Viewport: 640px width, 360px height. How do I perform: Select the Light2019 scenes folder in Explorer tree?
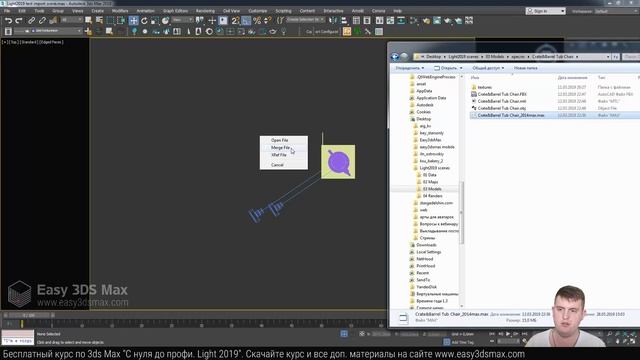434,168
